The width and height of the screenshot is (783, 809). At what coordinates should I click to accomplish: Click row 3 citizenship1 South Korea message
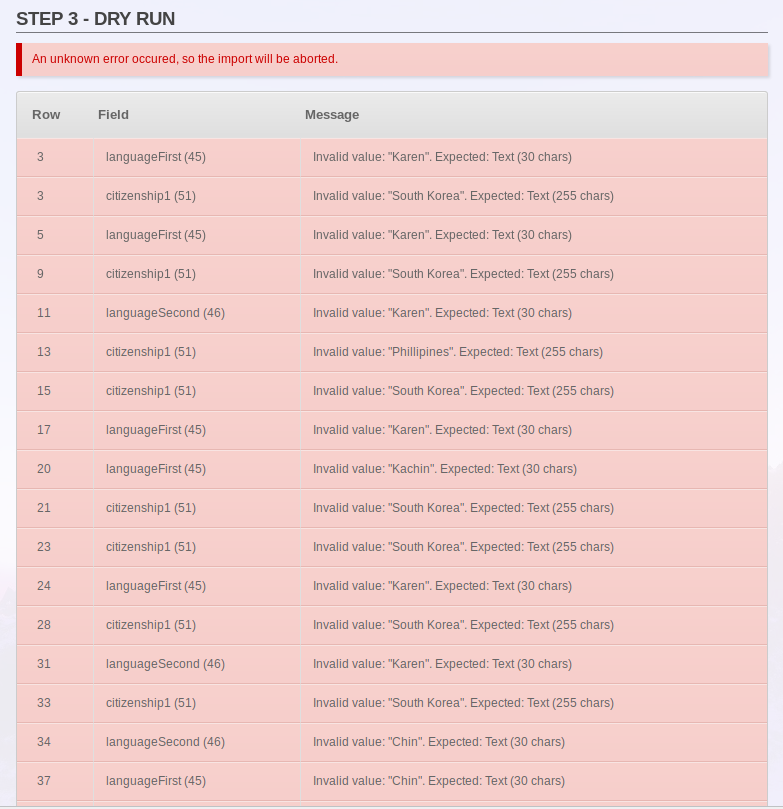tap(463, 196)
